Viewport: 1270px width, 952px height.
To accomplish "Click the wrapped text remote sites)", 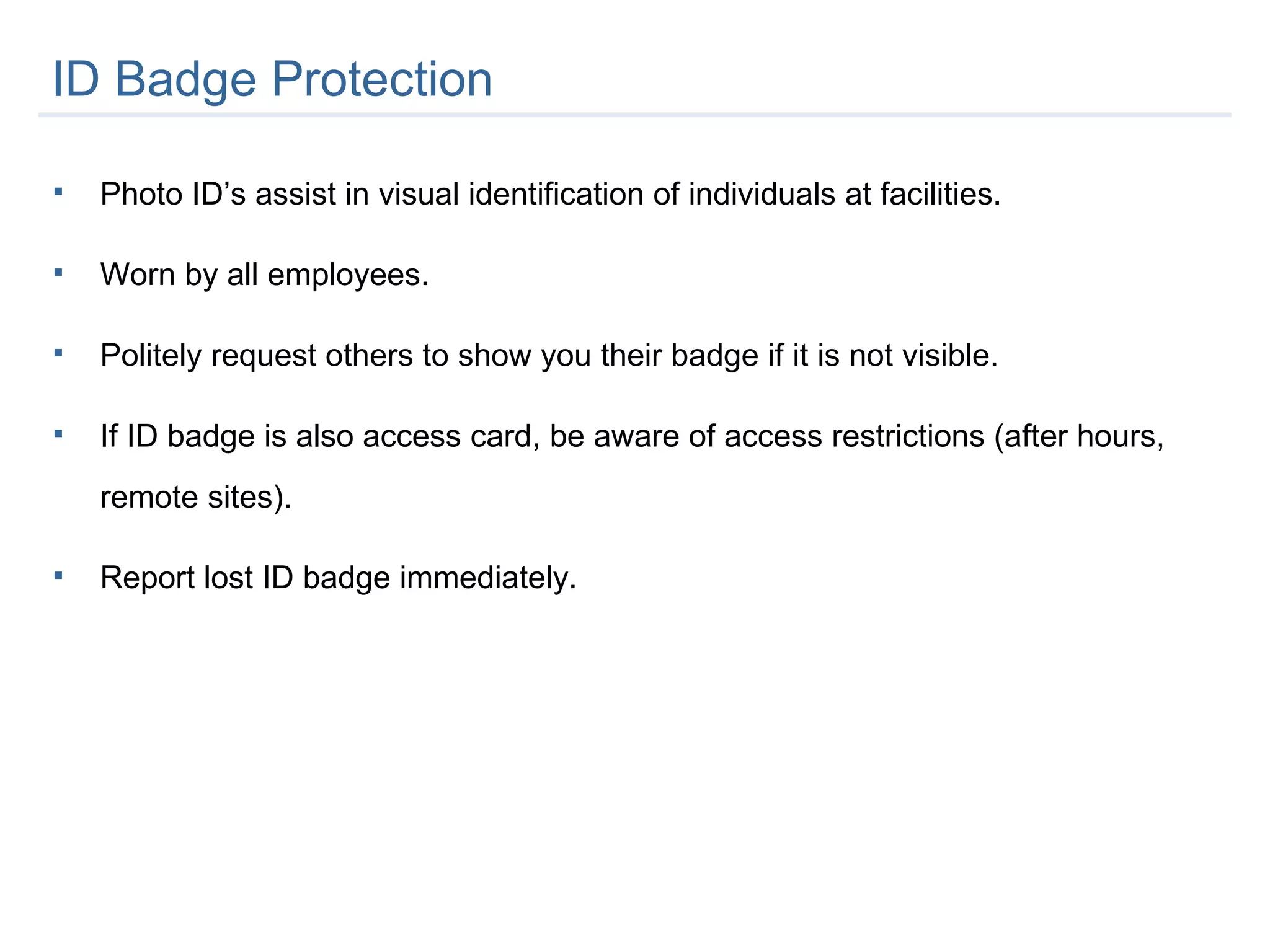I will [196, 497].
